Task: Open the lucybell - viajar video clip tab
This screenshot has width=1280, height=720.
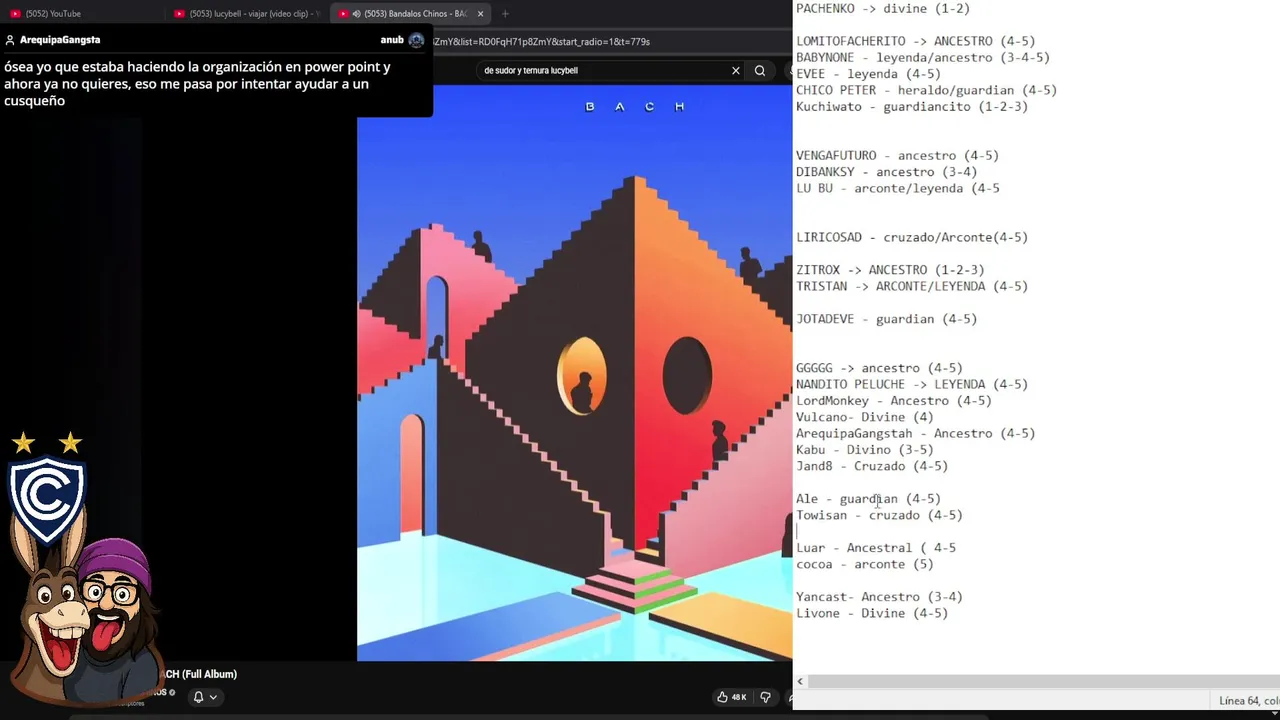Action: 247,14
